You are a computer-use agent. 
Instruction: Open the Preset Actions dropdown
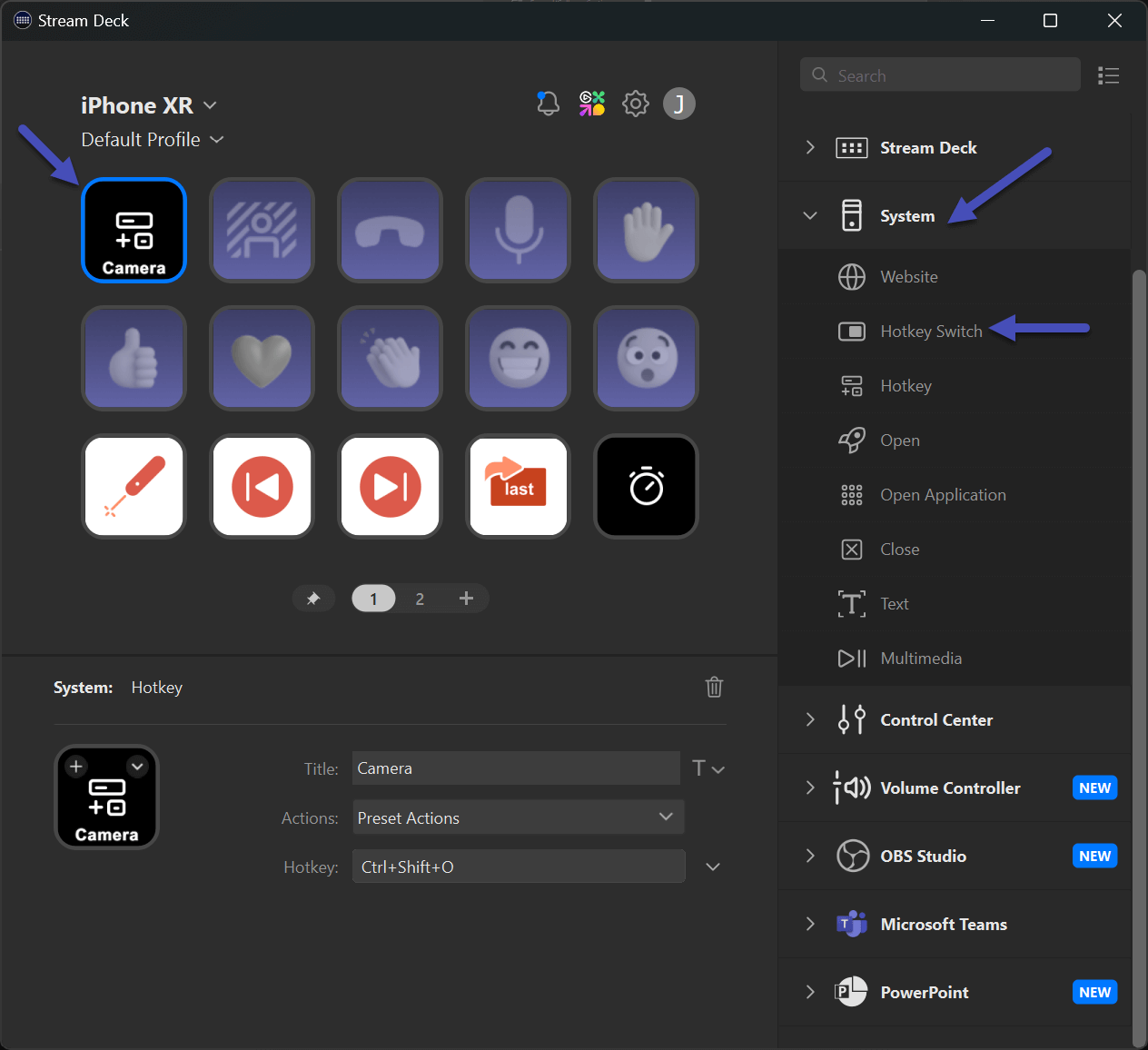coord(518,817)
